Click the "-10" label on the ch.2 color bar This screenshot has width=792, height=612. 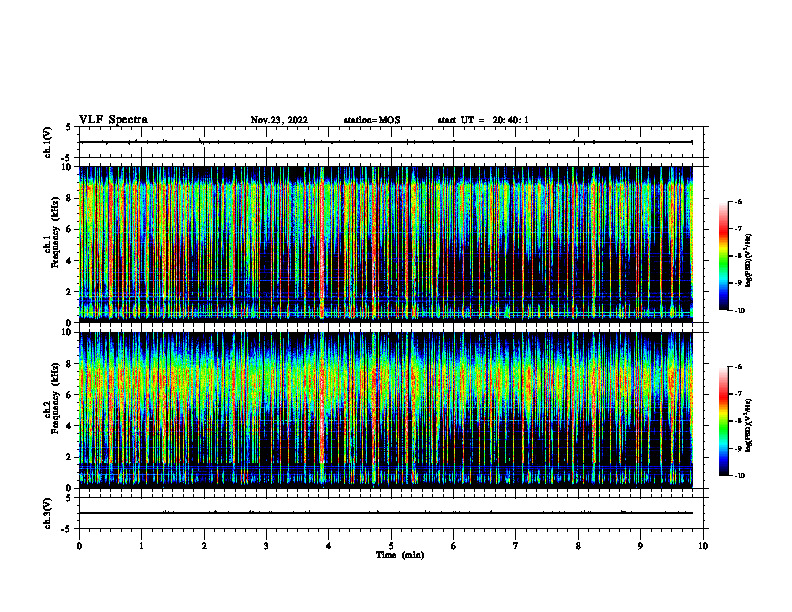point(739,476)
